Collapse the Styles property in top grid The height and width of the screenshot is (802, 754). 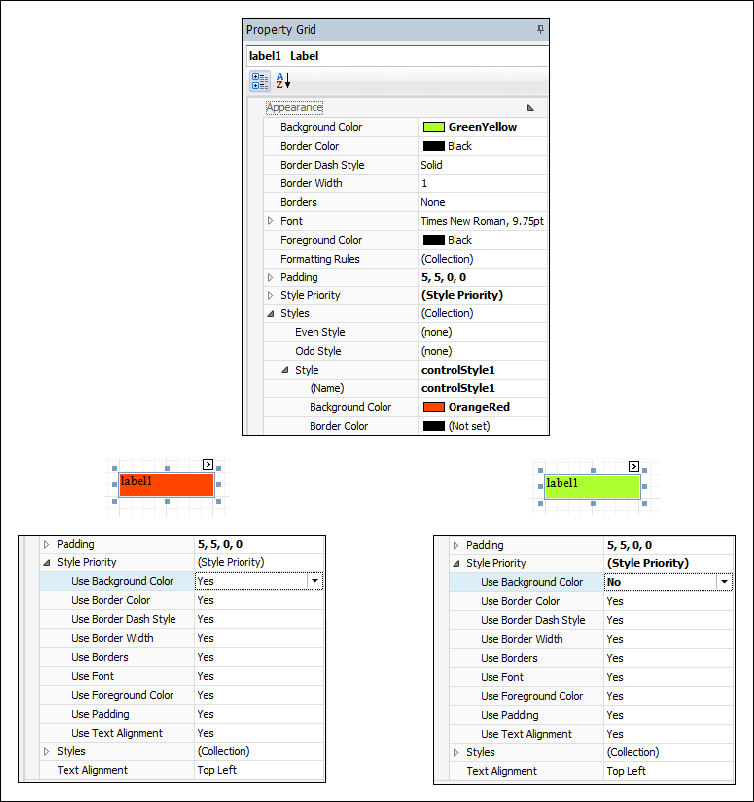tap(271, 314)
